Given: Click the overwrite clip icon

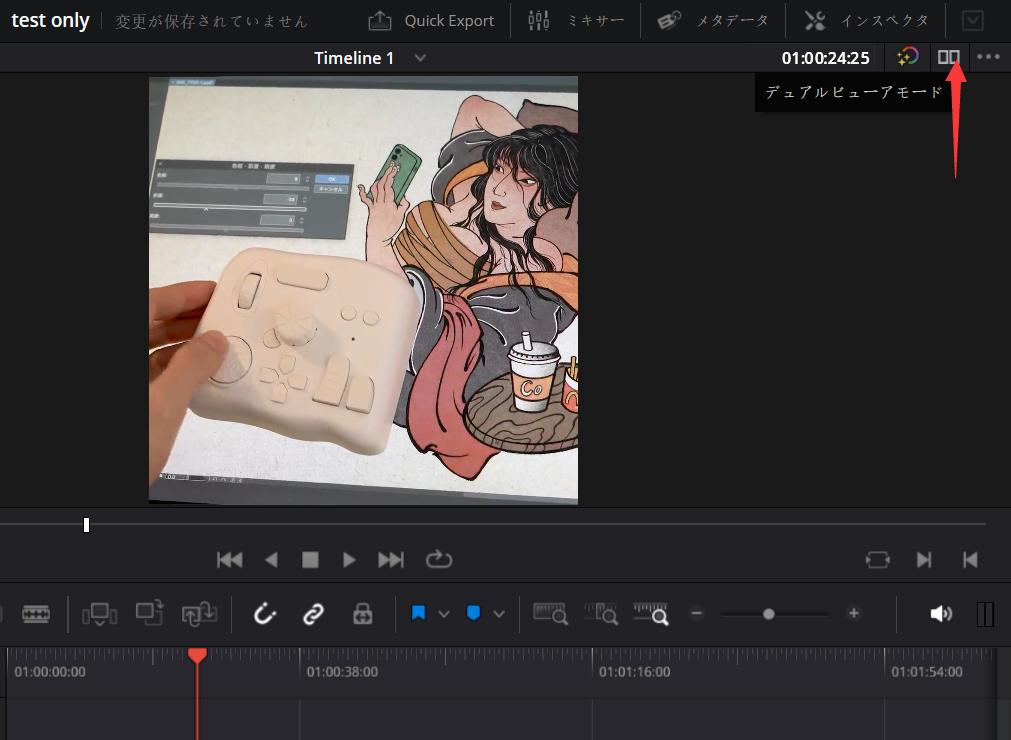Looking at the screenshot, I should click(x=150, y=613).
